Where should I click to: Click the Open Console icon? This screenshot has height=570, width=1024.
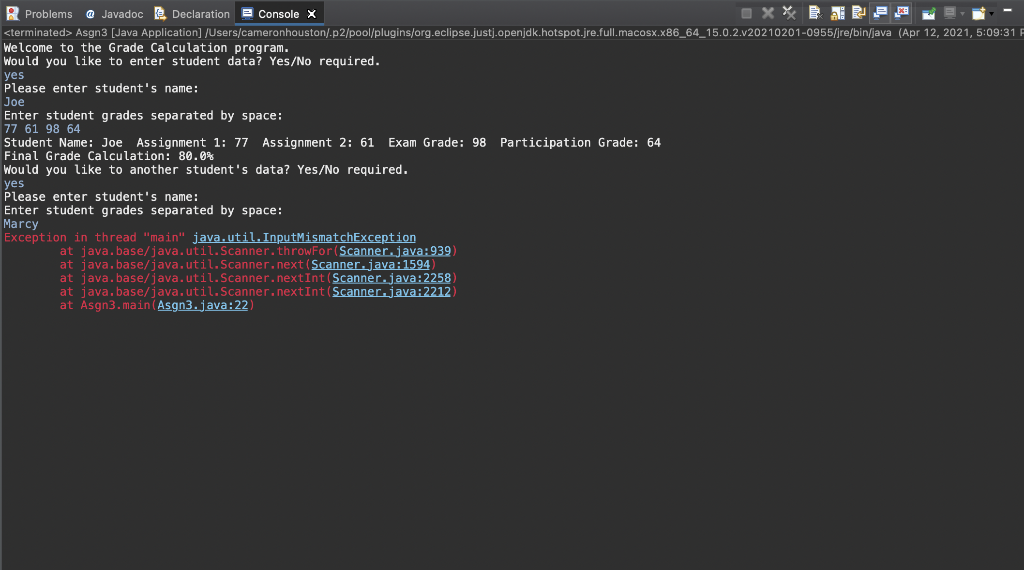[978, 13]
